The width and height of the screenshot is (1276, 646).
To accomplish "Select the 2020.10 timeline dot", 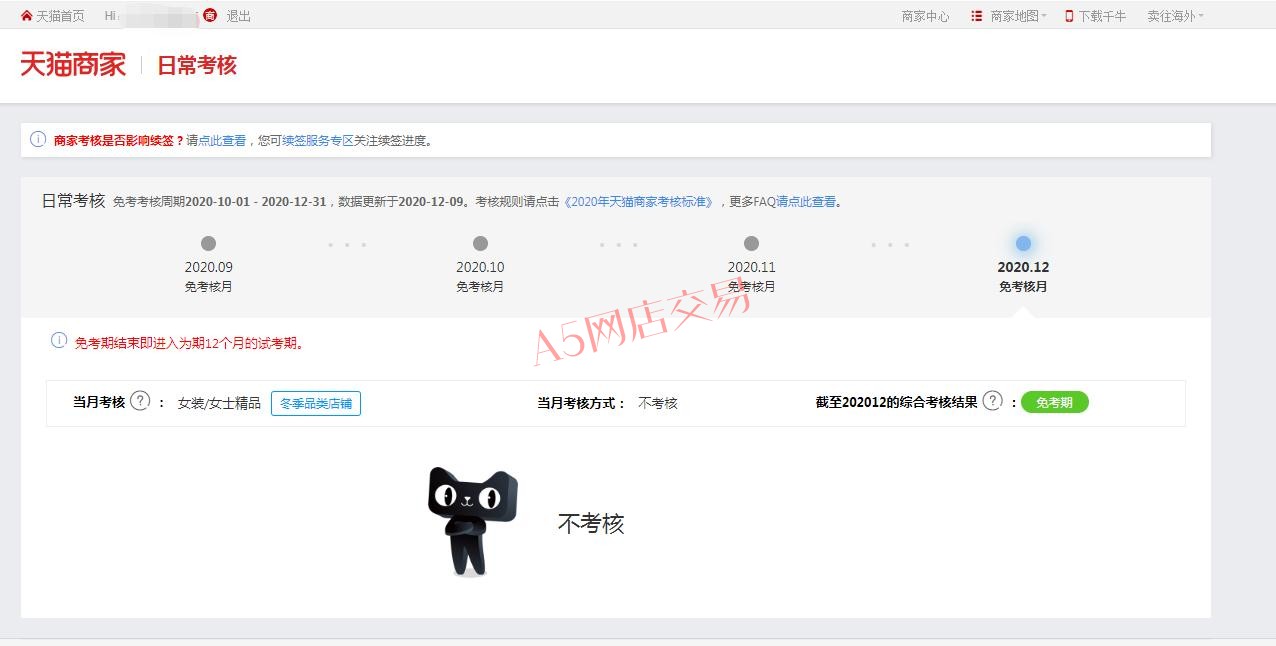I will tap(480, 243).
